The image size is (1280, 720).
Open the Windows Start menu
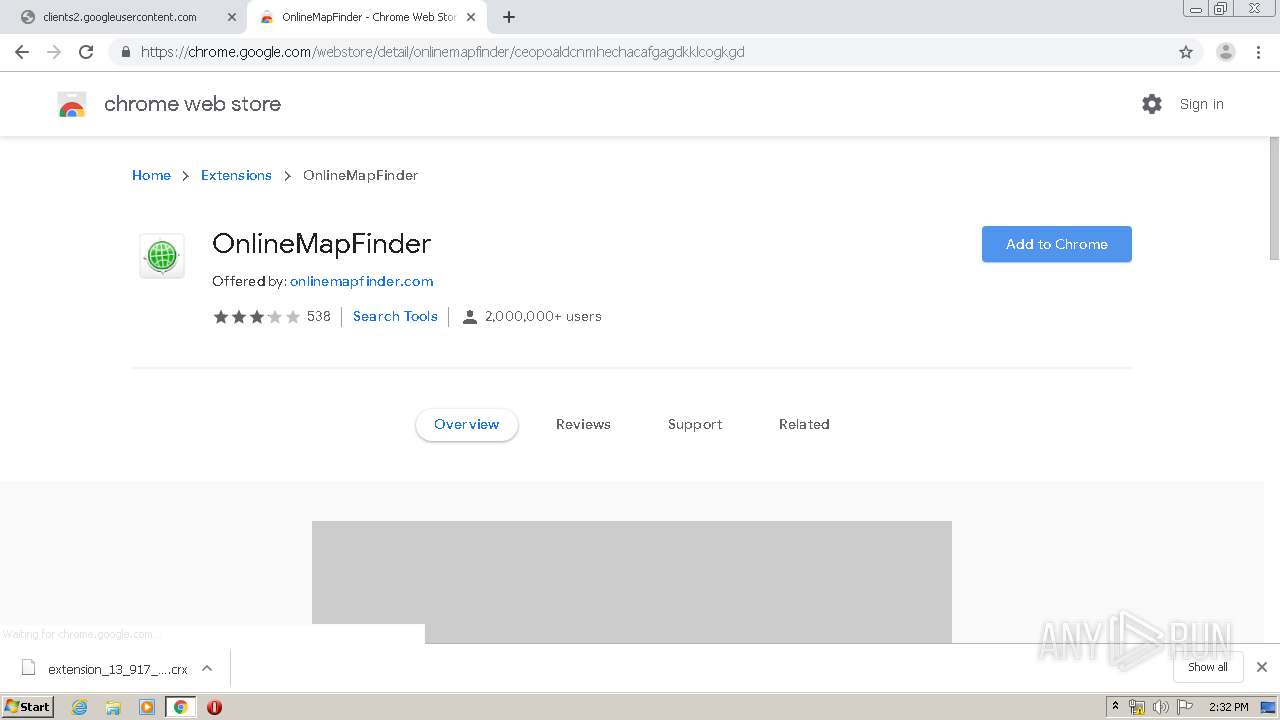click(28, 706)
